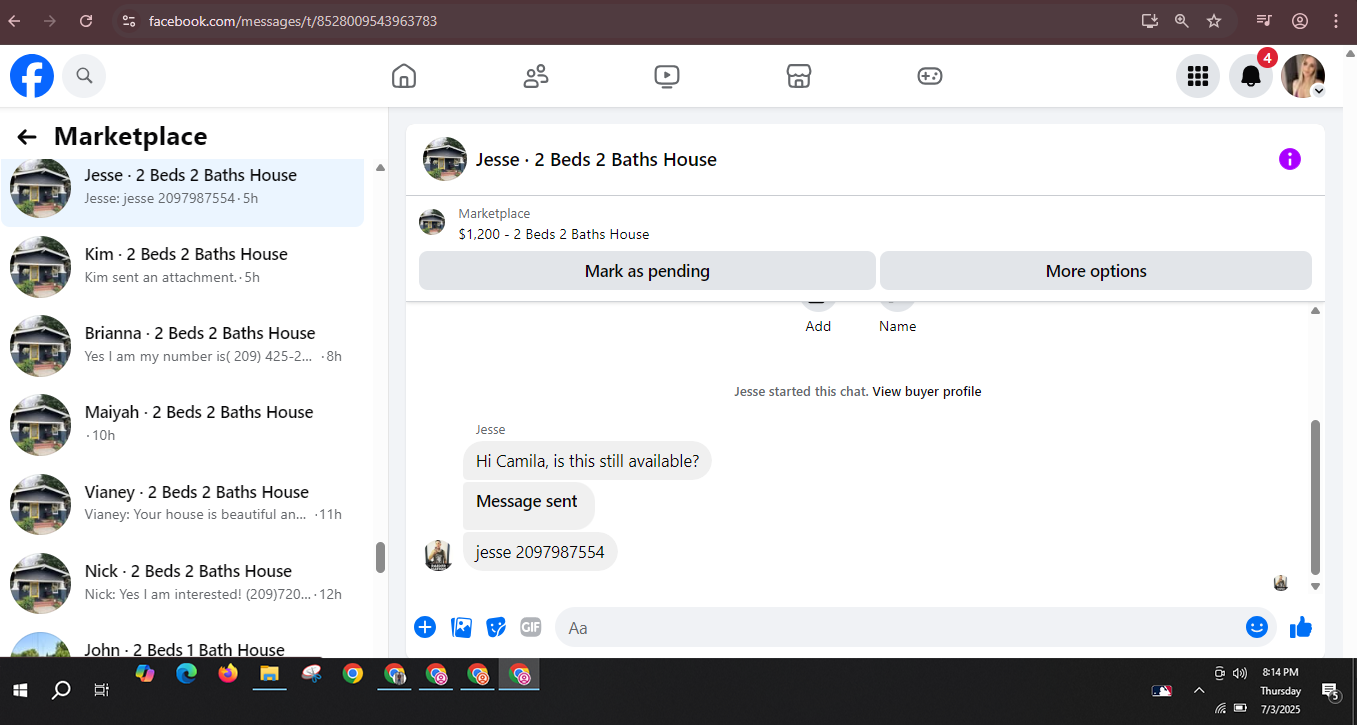Screen dimensions: 1357x725
Task: Open the Marketplace storefront tab
Action: [798, 76]
